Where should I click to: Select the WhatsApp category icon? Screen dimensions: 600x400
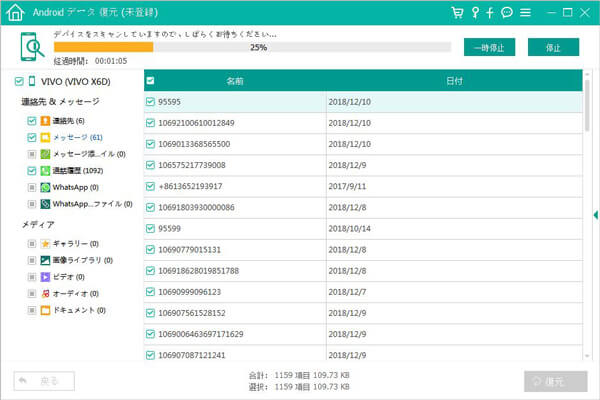[x=45, y=187]
